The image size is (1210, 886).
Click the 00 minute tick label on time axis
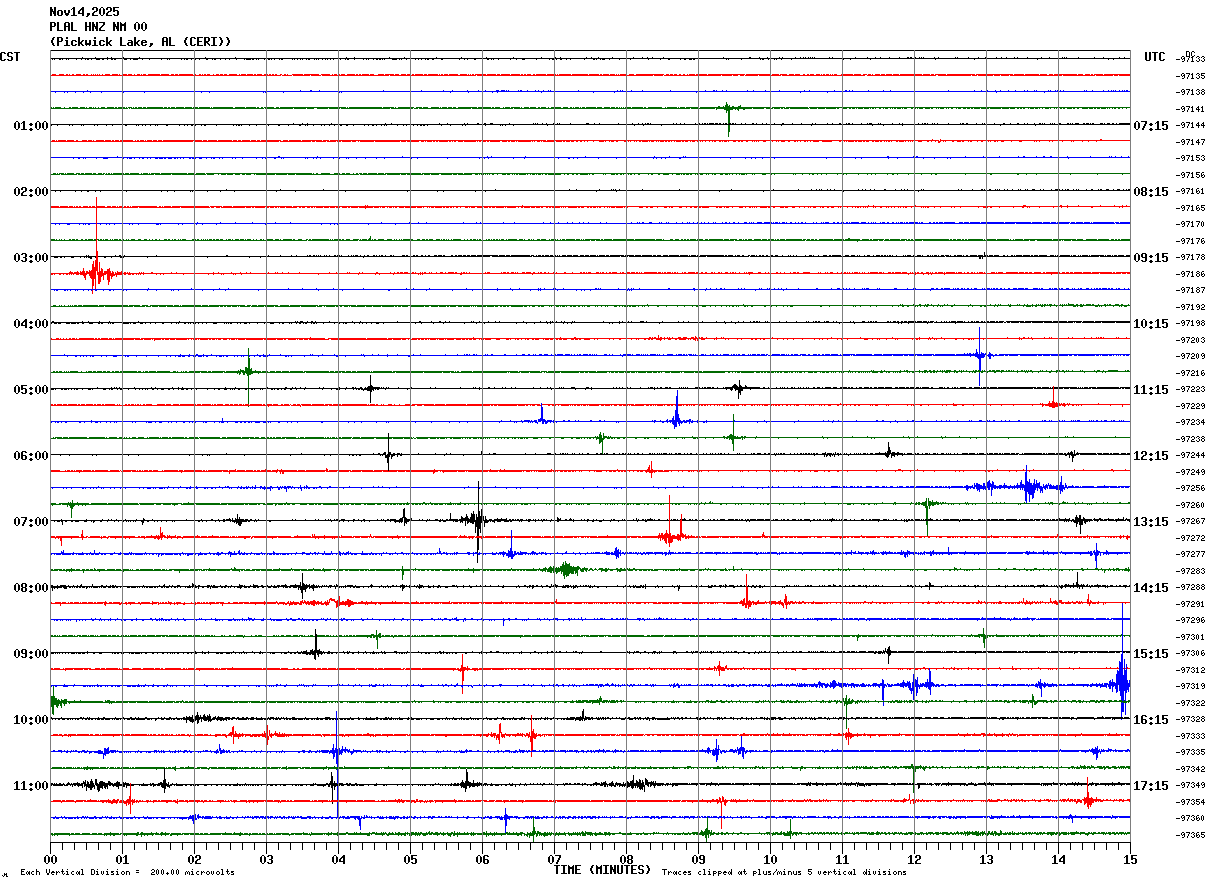[50, 859]
